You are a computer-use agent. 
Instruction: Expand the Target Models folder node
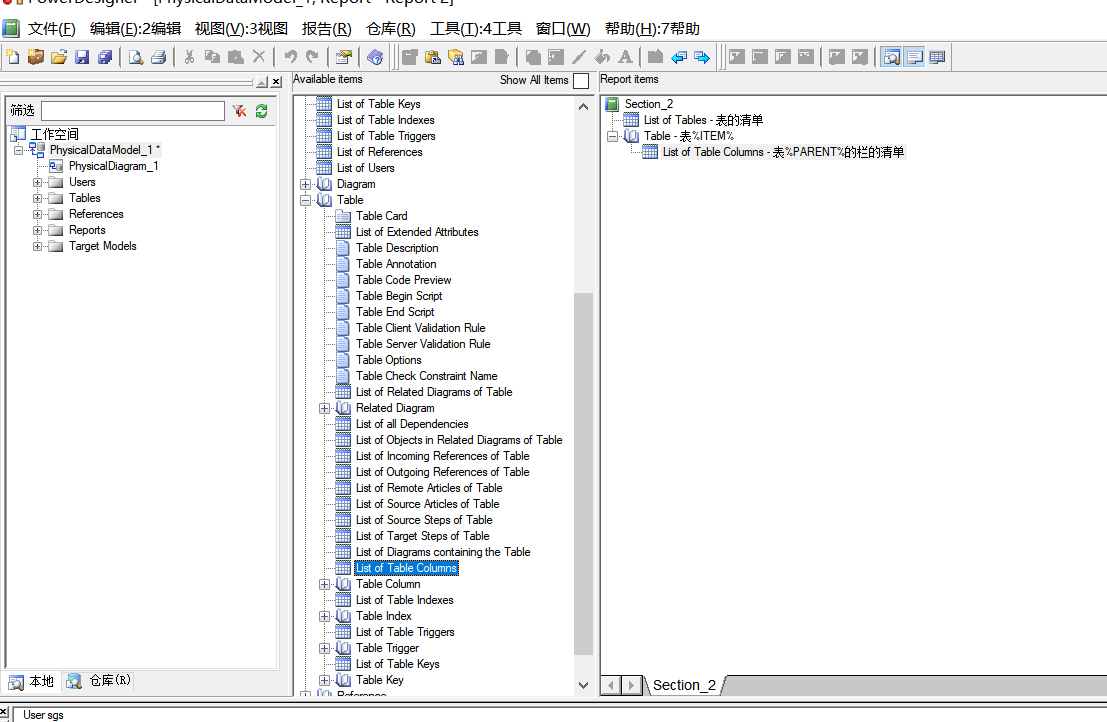(37, 246)
